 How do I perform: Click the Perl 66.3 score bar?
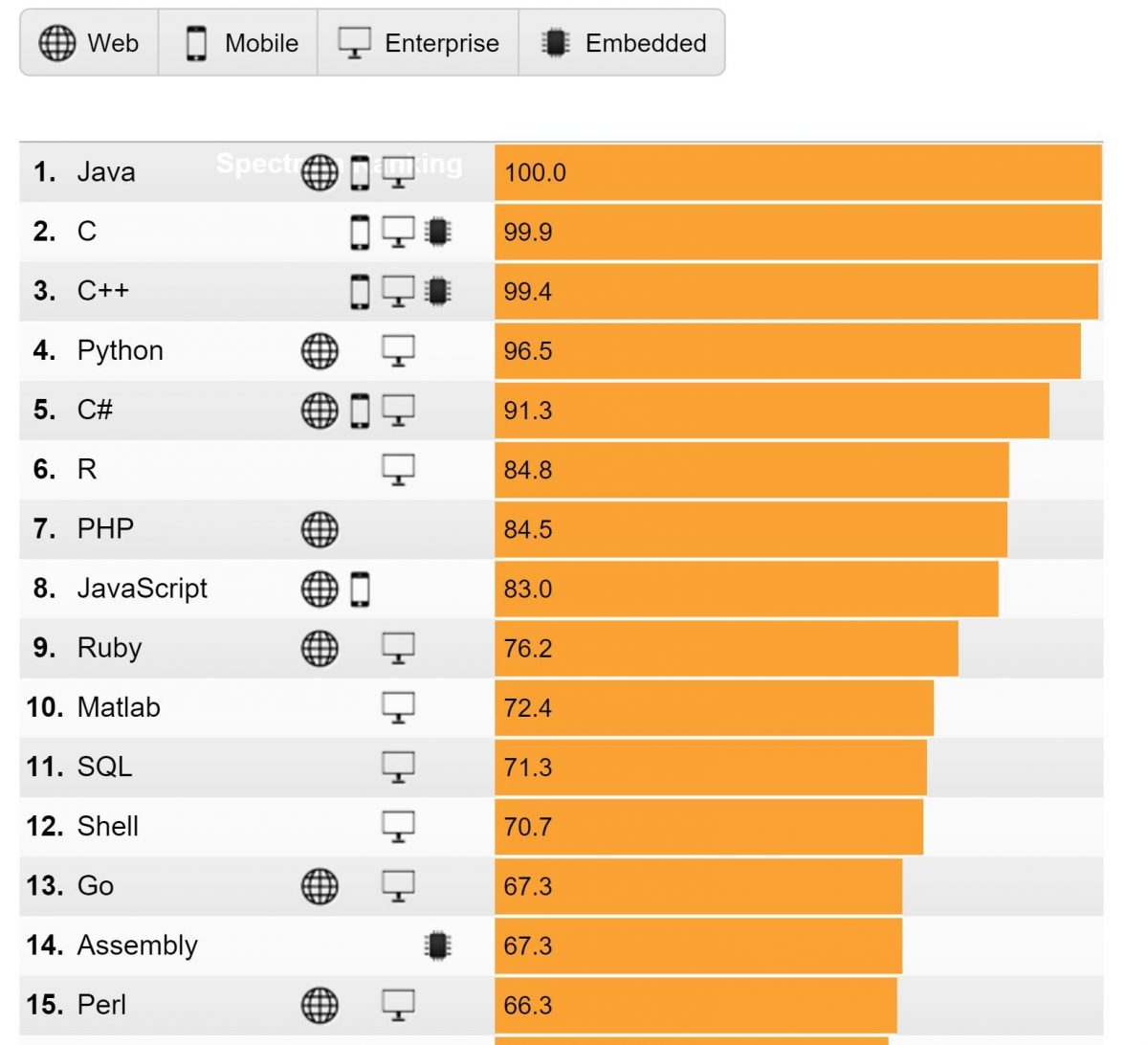pyautogui.click(x=695, y=1005)
